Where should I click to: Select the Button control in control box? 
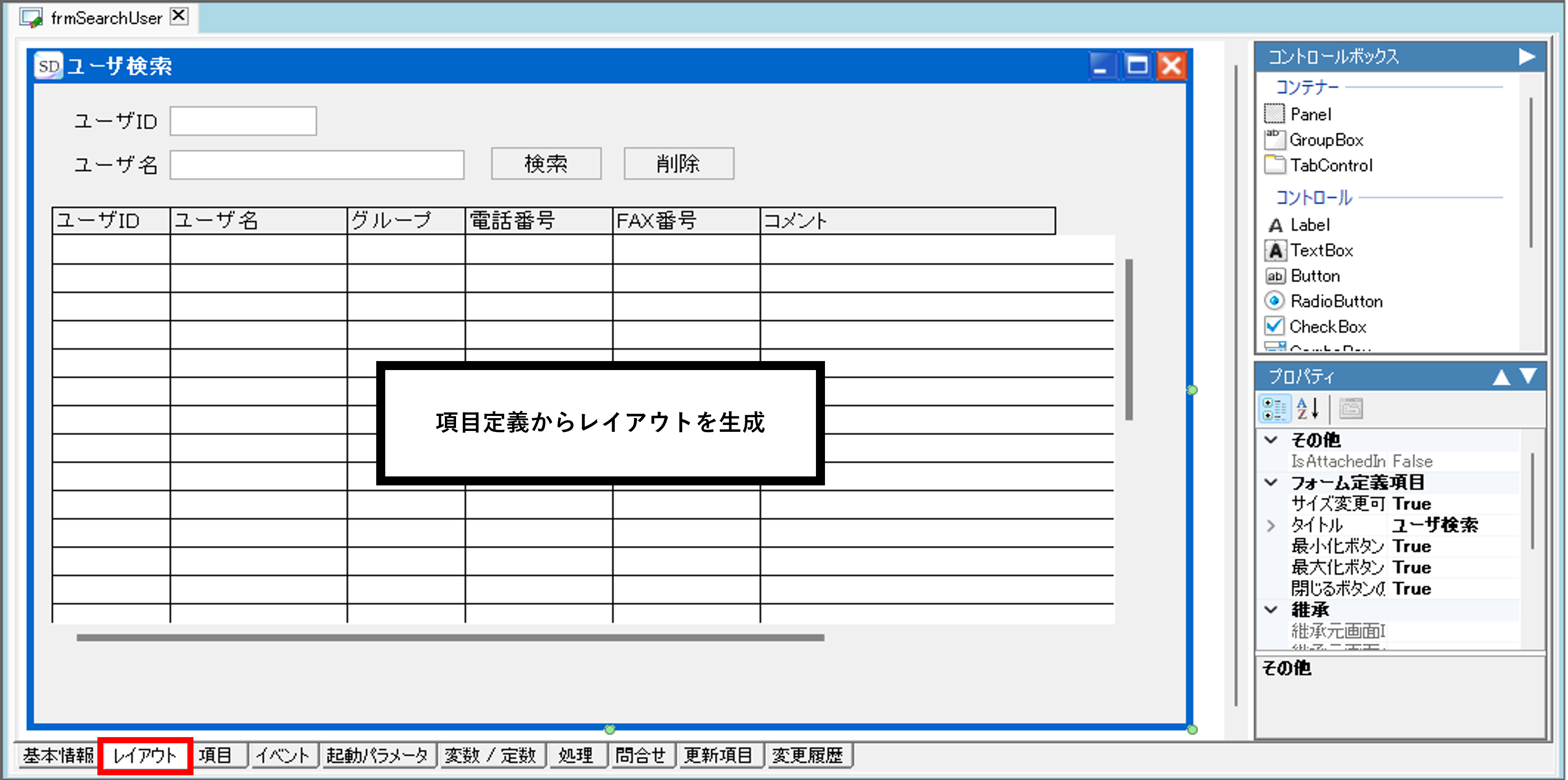(1315, 276)
